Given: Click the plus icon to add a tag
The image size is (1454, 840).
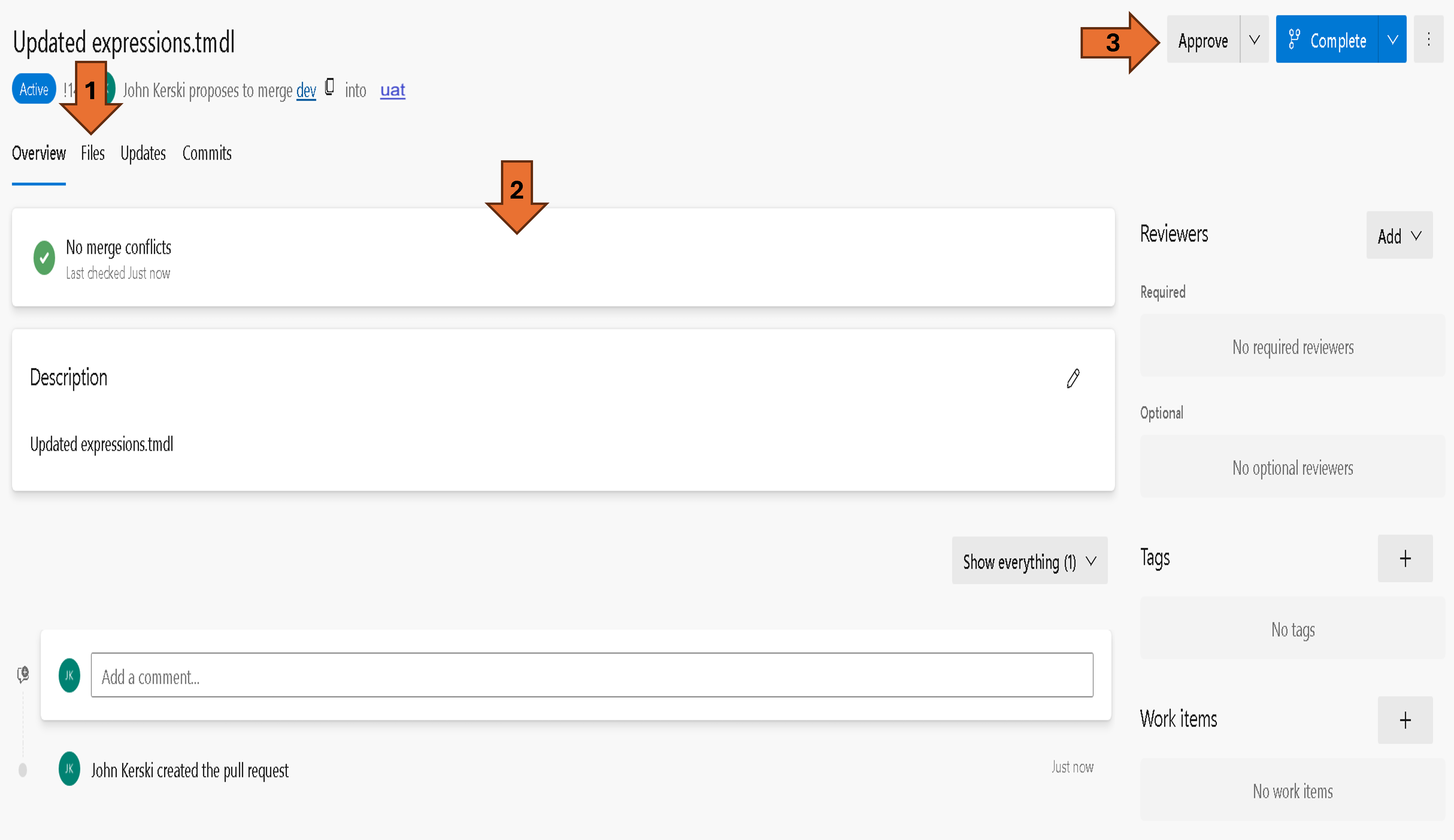Looking at the screenshot, I should pyautogui.click(x=1405, y=558).
